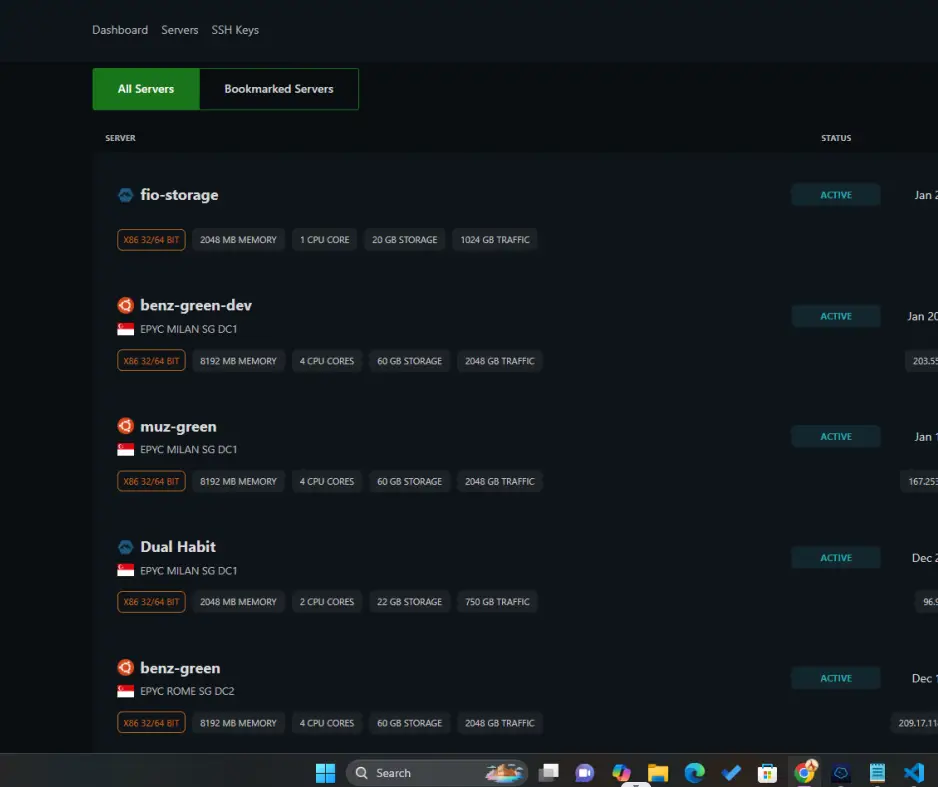The height and width of the screenshot is (787, 938).
Task: Click the blue OS icon beside Dual Habit
Action: [x=125, y=547]
